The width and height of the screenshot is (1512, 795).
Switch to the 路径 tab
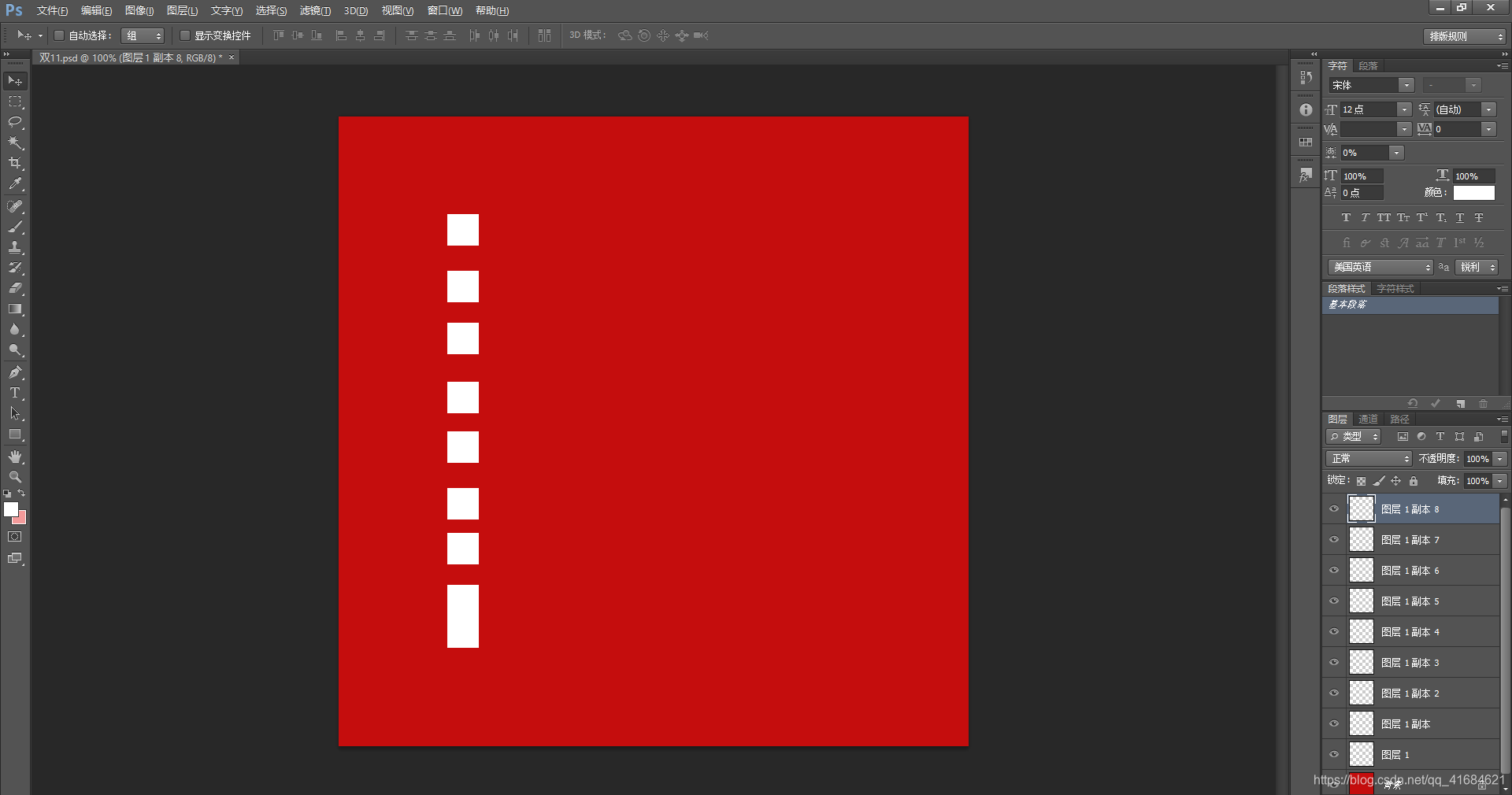(x=1399, y=420)
